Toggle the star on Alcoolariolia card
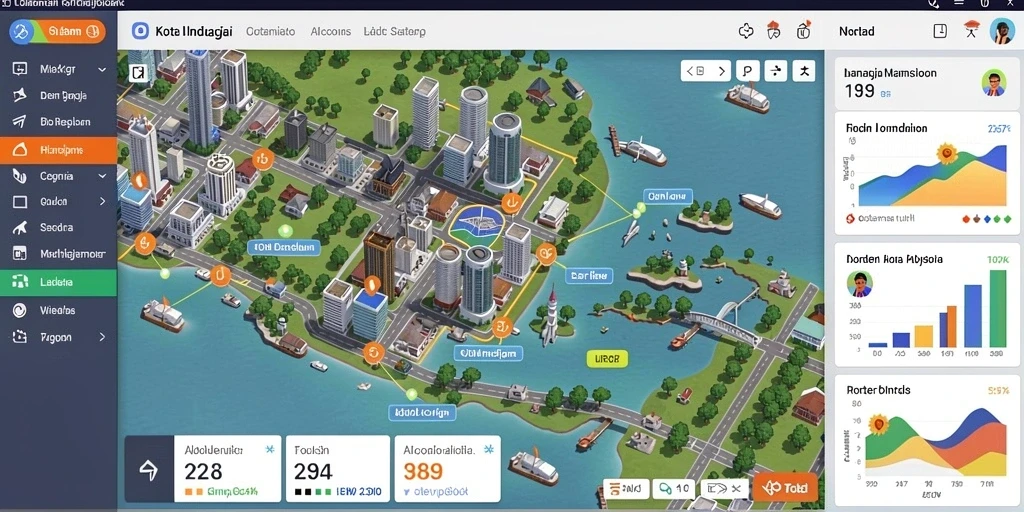The width and height of the screenshot is (1024, 512). 488,449
